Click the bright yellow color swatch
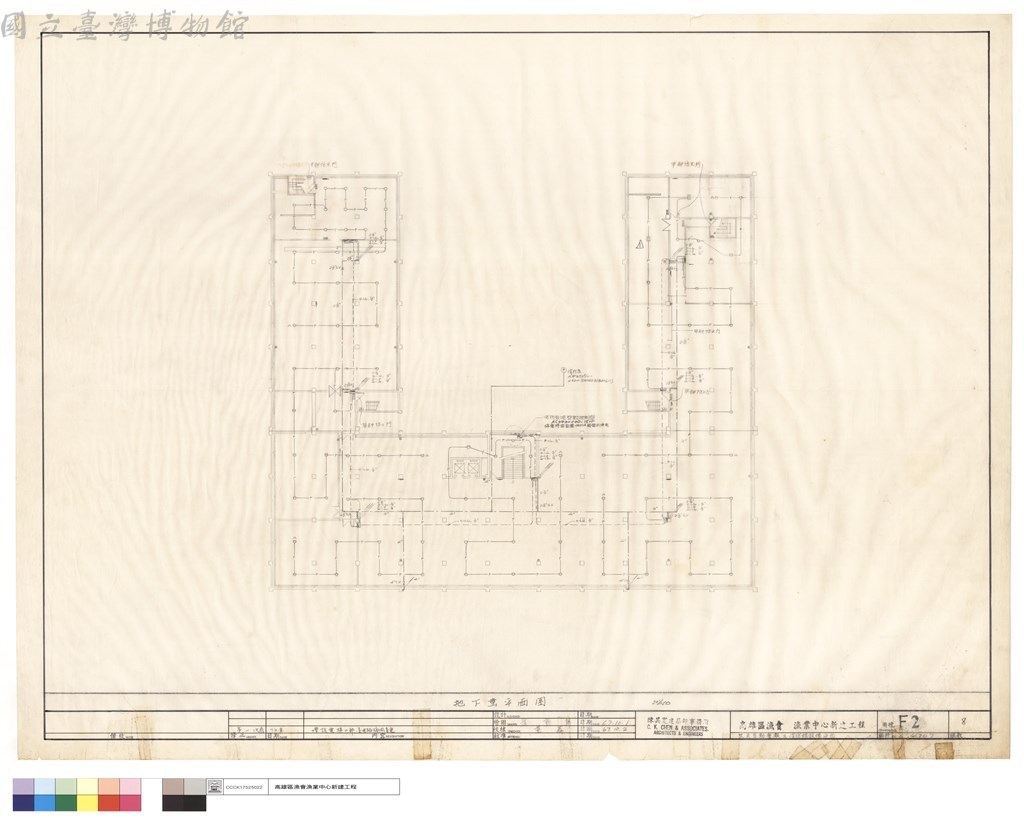The width and height of the screenshot is (1024, 818). point(88,802)
